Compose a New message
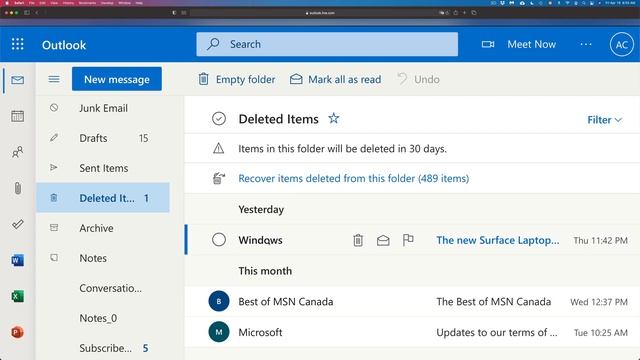 point(117,79)
